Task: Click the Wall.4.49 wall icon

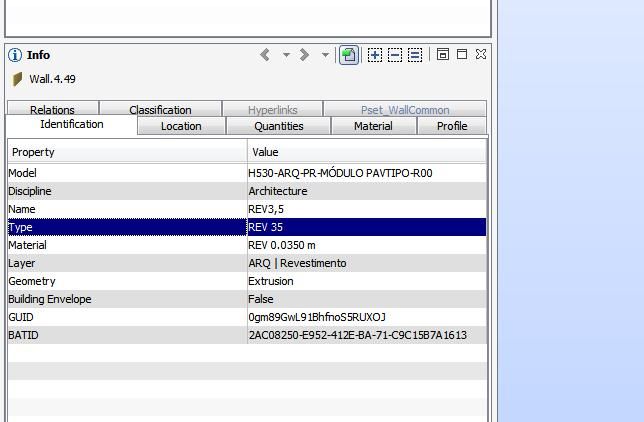Action: point(17,79)
